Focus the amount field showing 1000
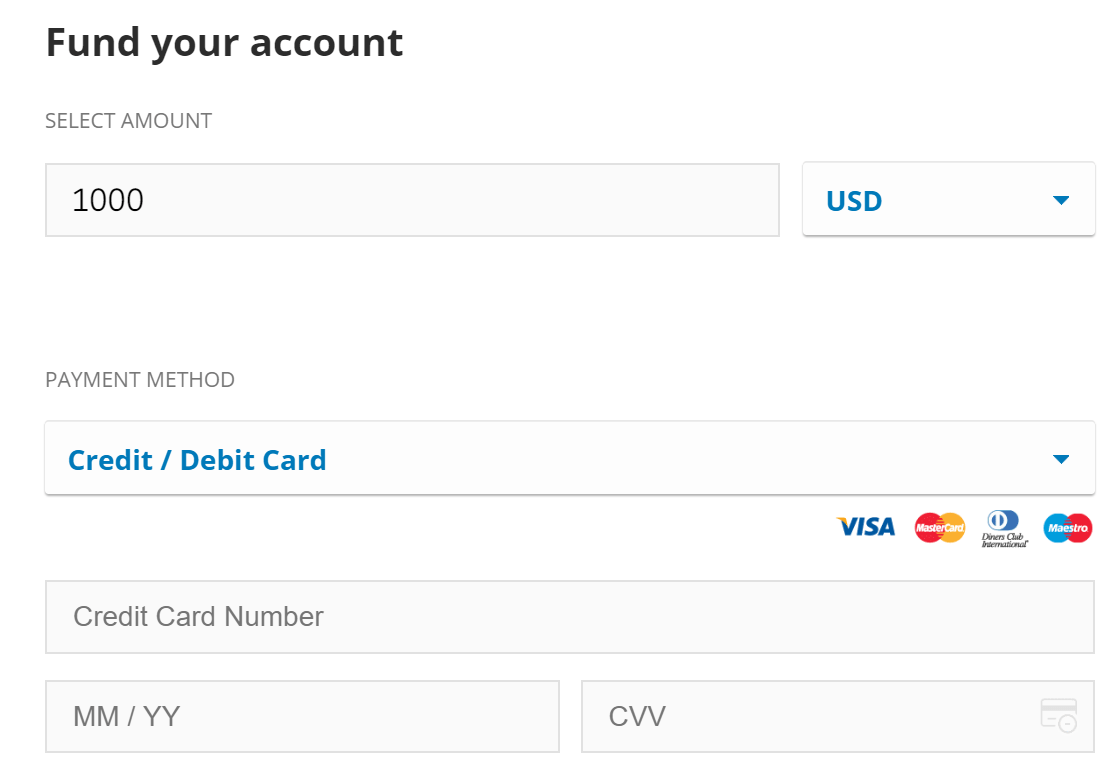Viewport: 1114px width, 777px height. [412, 200]
